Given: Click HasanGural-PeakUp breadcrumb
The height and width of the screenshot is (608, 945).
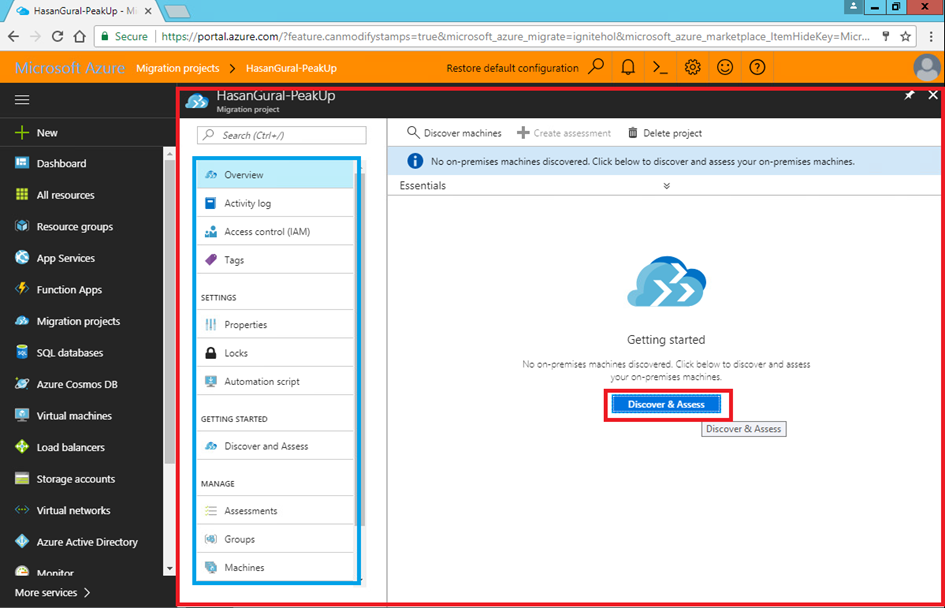Looking at the screenshot, I should click(291, 68).
